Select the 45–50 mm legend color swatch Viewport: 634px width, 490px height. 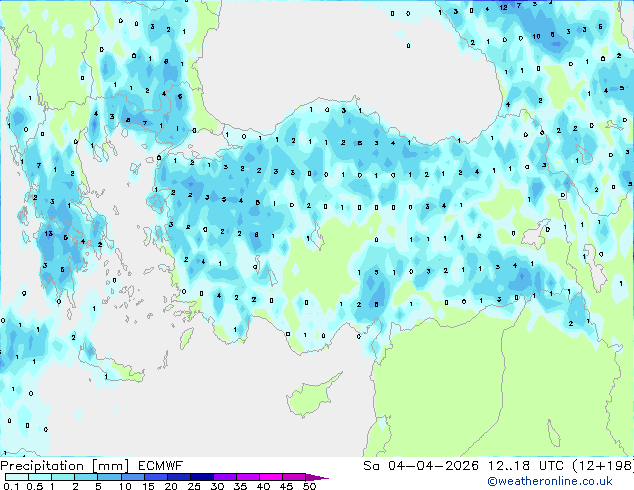(x=294, y=477)
